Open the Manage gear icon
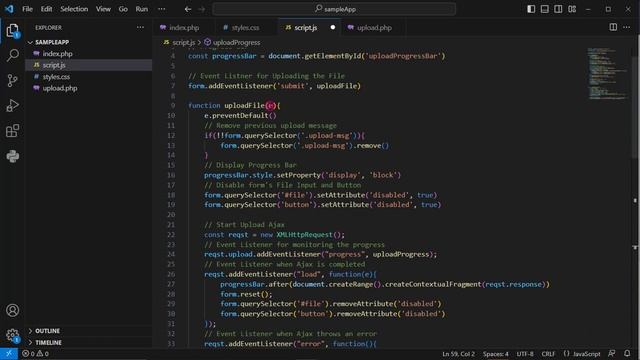Image resolution: width=640 pixels, height=360 pixels. pos(12,336)
